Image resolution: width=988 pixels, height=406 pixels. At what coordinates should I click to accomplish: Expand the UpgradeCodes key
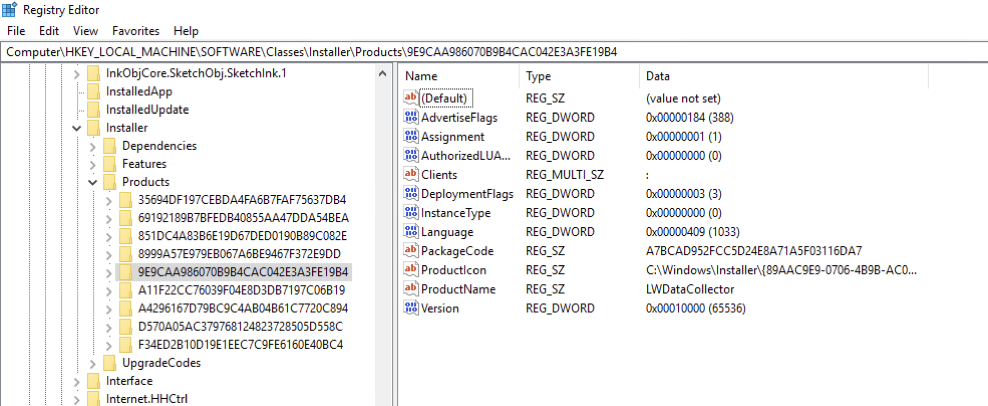pos(93,363)
